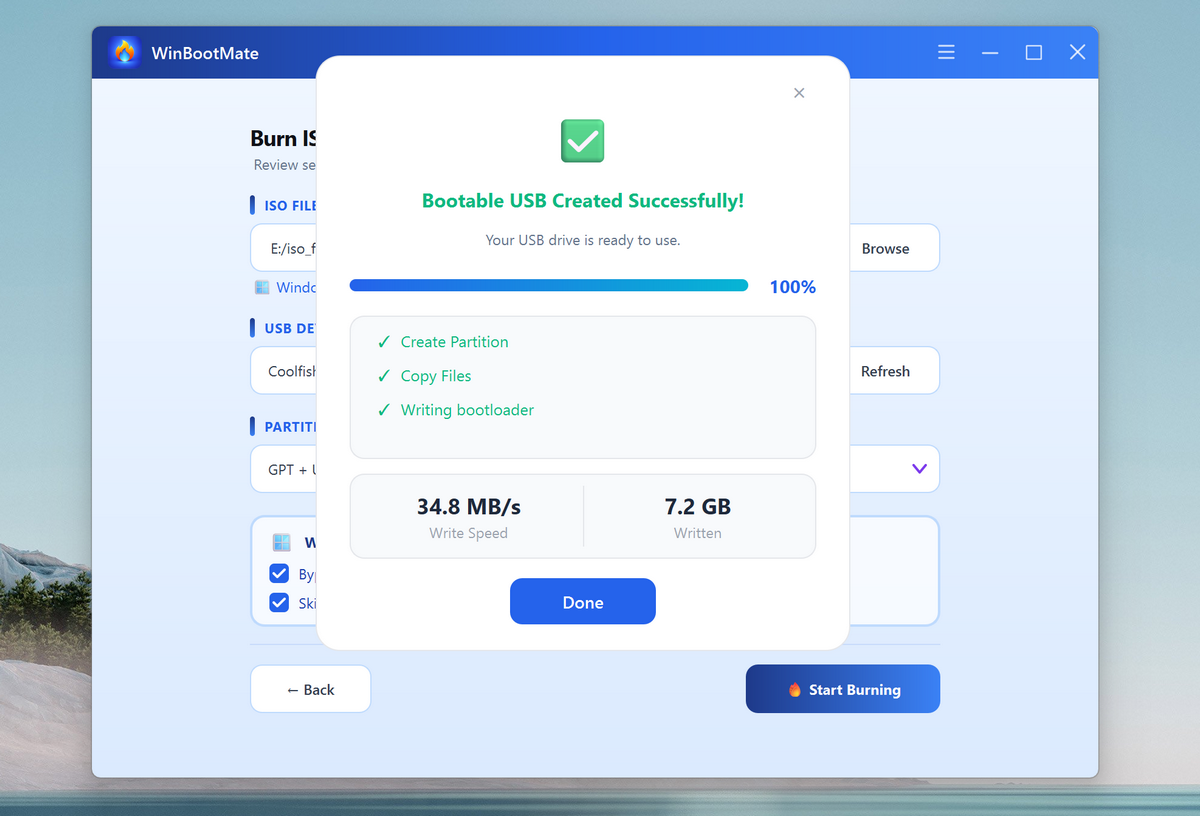Expand the partition scheme dropdown arrow

[x=919, y=469]
